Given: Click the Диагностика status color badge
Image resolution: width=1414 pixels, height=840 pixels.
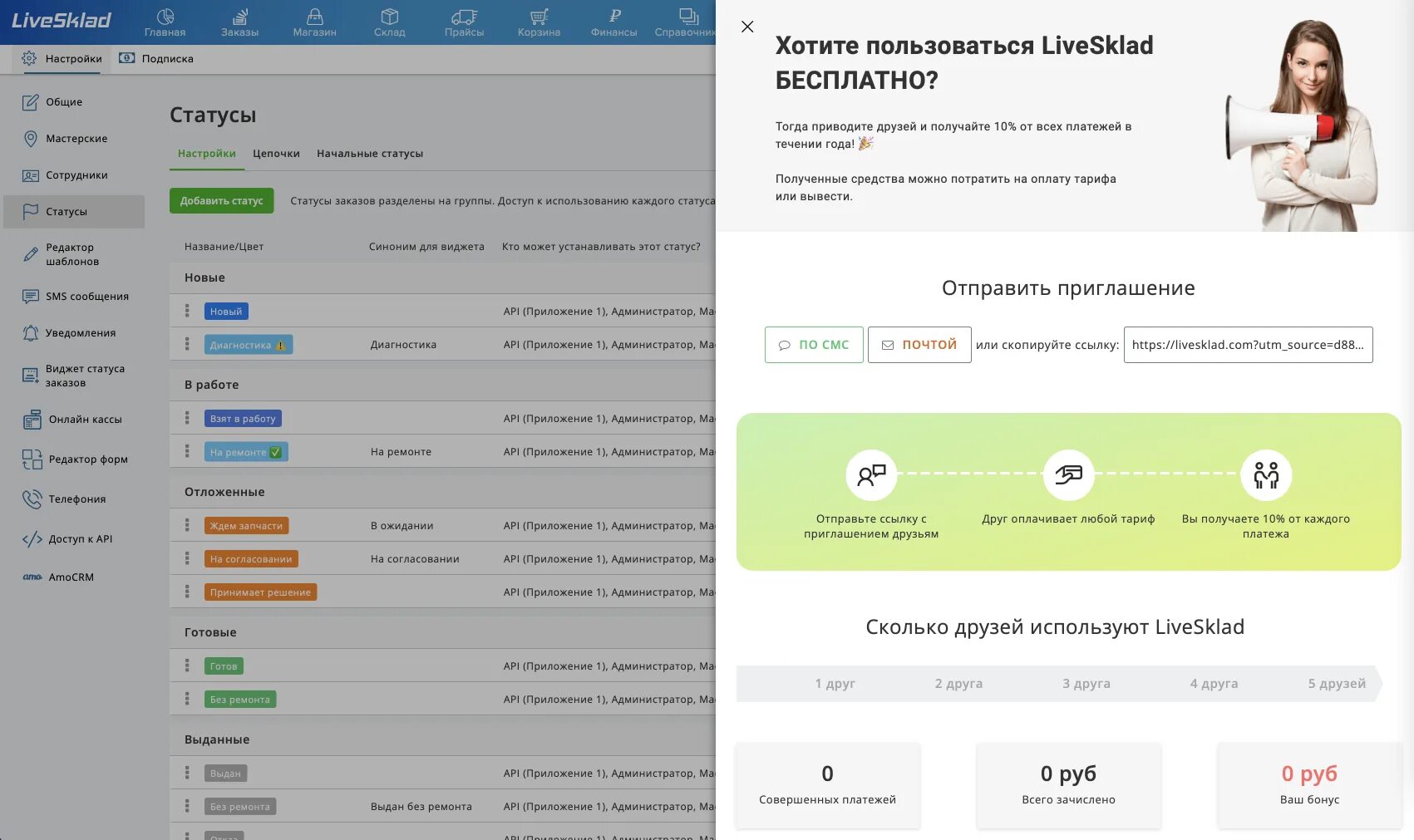Looking at the screenshot, I should 249,345.
